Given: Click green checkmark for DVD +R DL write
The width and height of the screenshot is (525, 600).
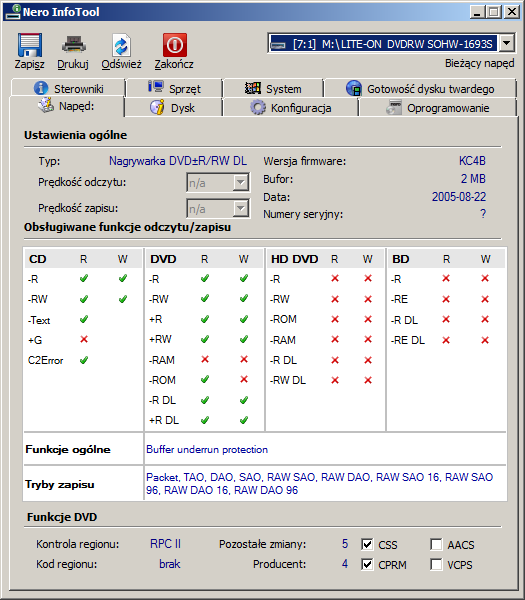Looking at the screenshot, I should 244,420.
